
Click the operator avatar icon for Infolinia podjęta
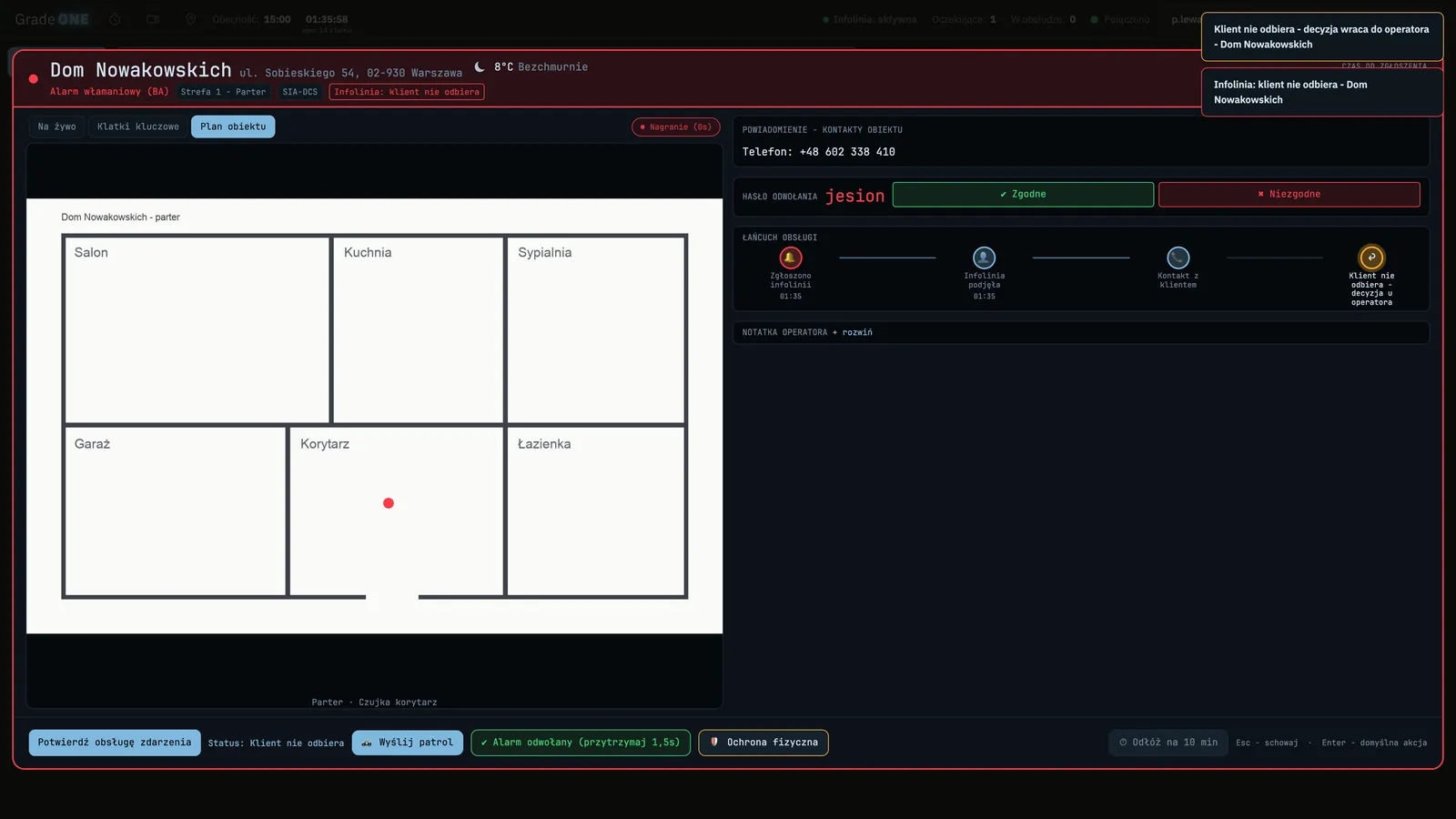[984, 258]
